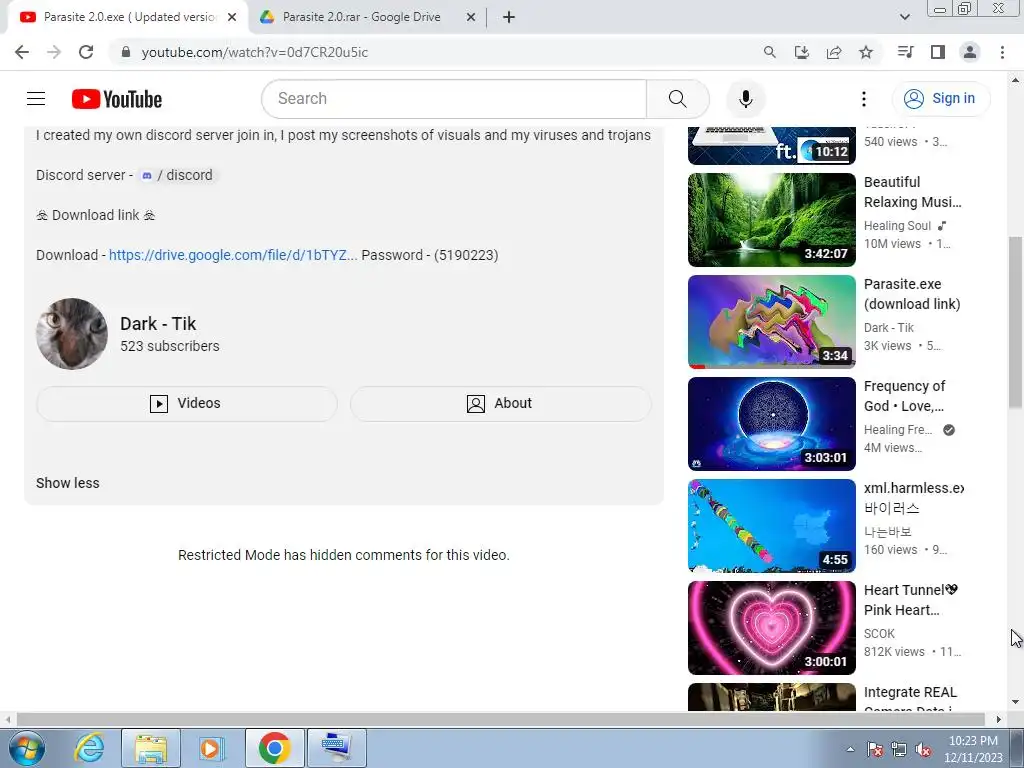Click the Sign in button
The width and height of the screenshot is (1024, 768).
point(941,99)
